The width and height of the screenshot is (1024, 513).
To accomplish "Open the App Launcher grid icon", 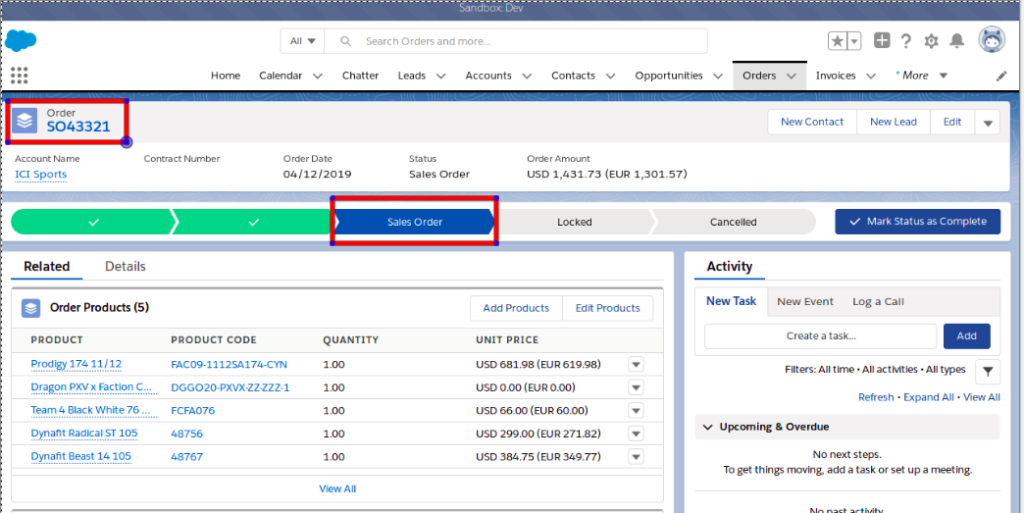I will [19, 75].
